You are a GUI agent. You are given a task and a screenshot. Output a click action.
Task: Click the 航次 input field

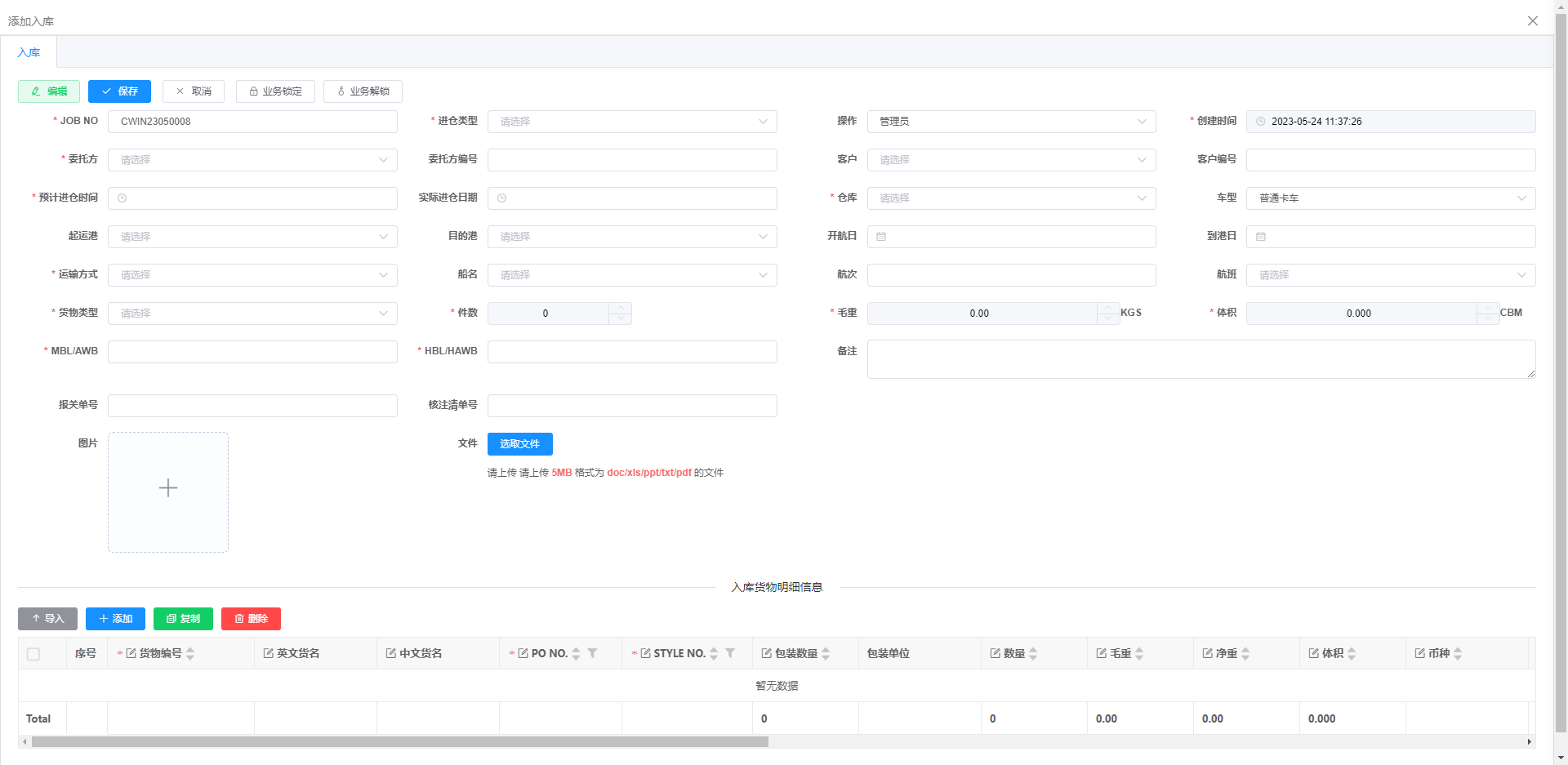pyautogui.click(x=1011, y=275)
